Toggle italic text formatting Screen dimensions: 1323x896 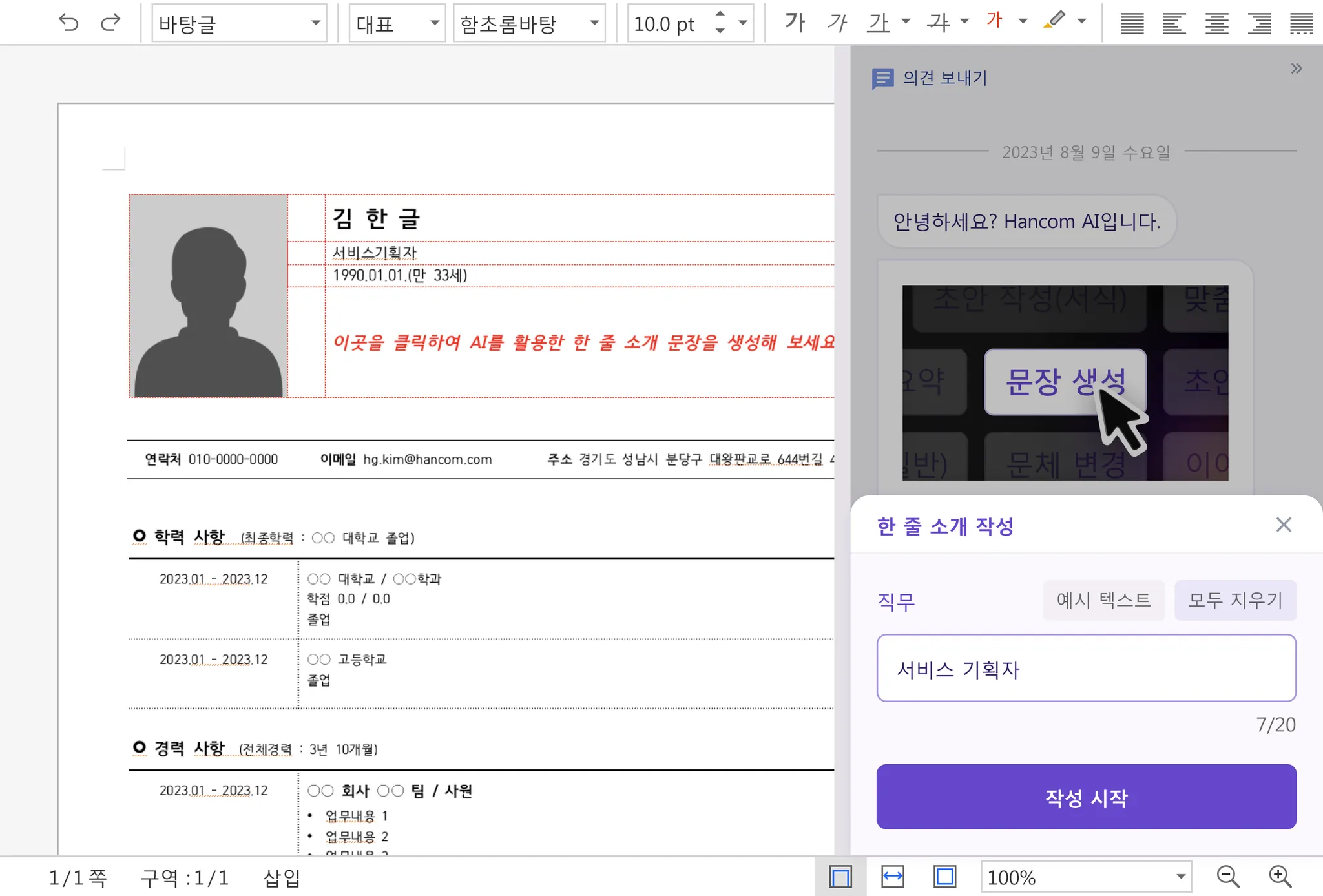click(837, 23)
